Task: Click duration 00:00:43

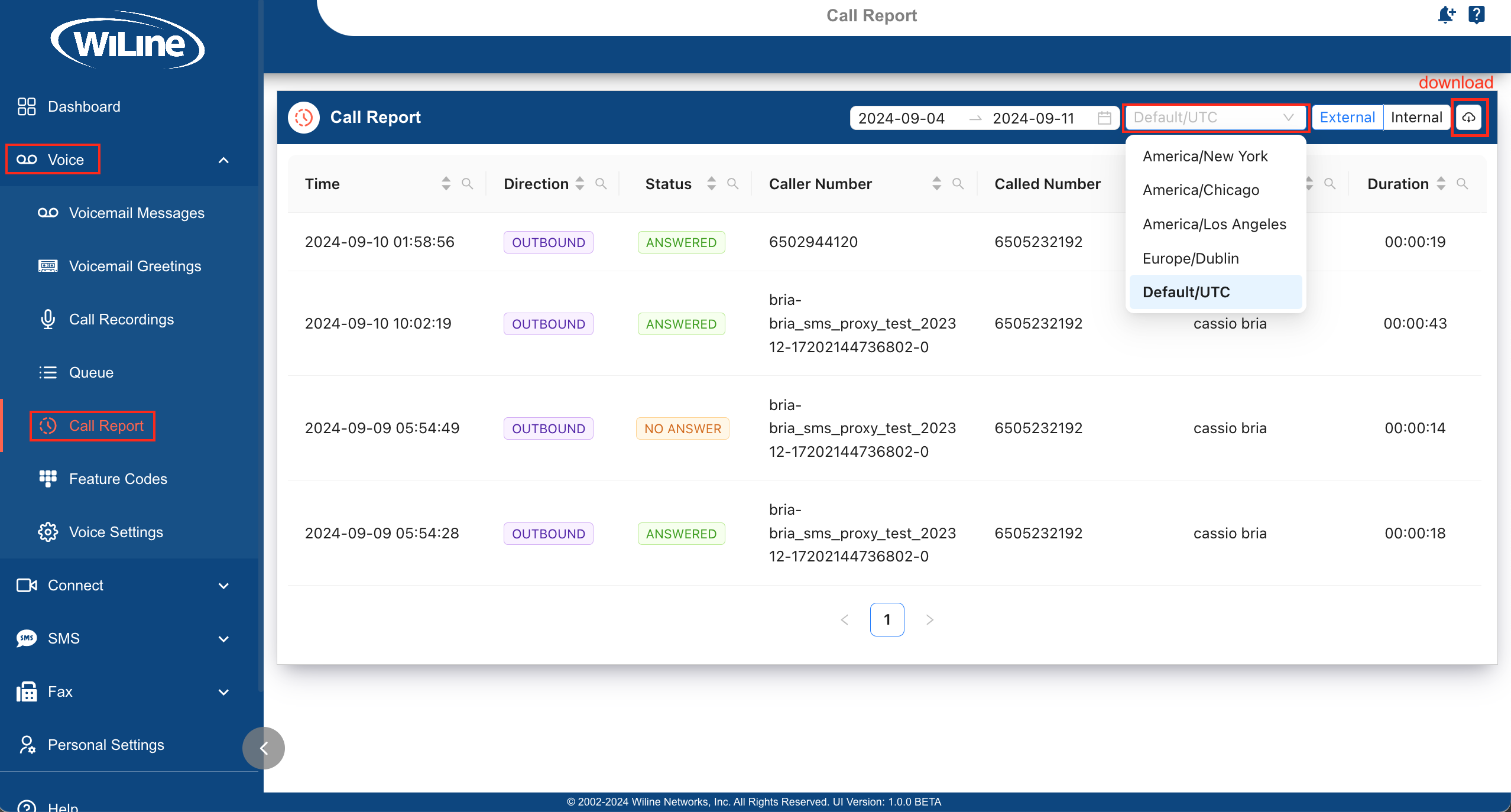Action: coord(1415,323)
